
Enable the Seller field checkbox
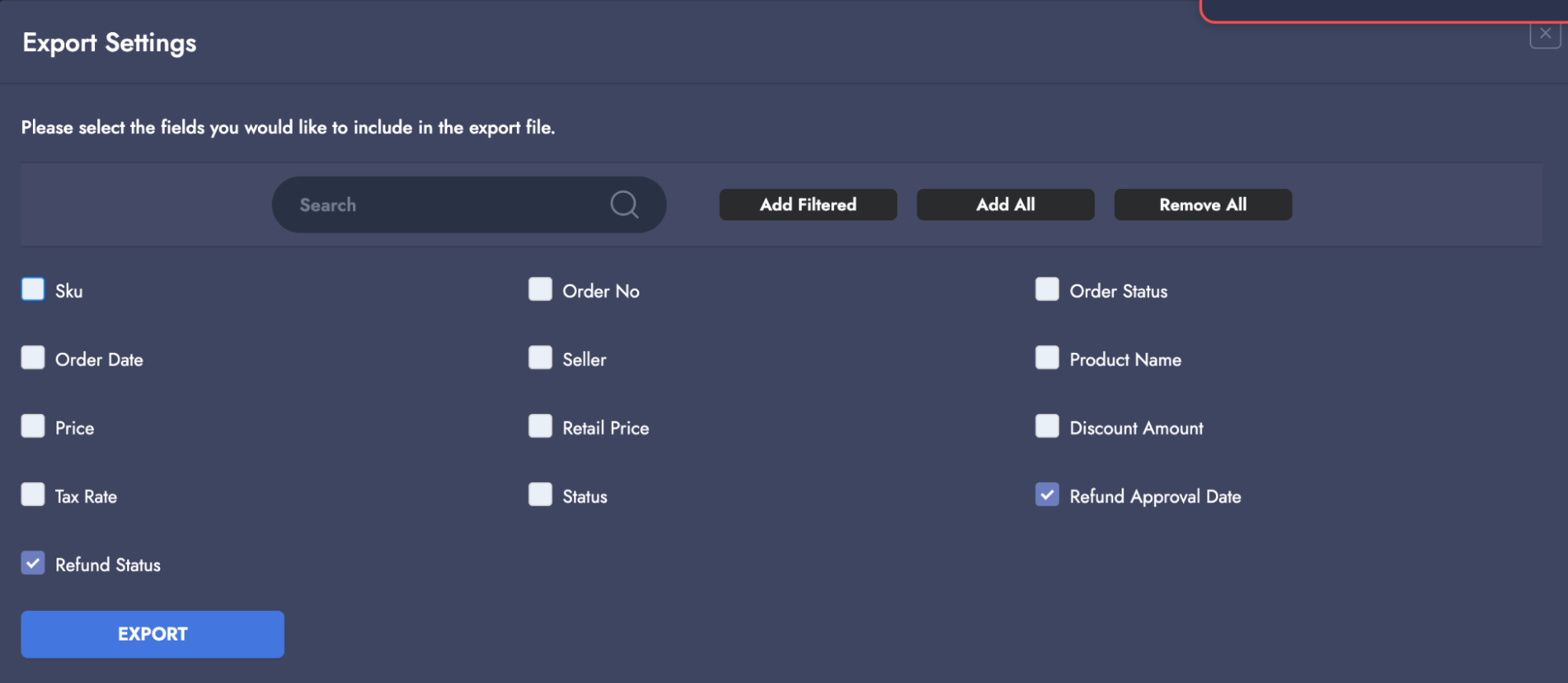coord(540,358)
